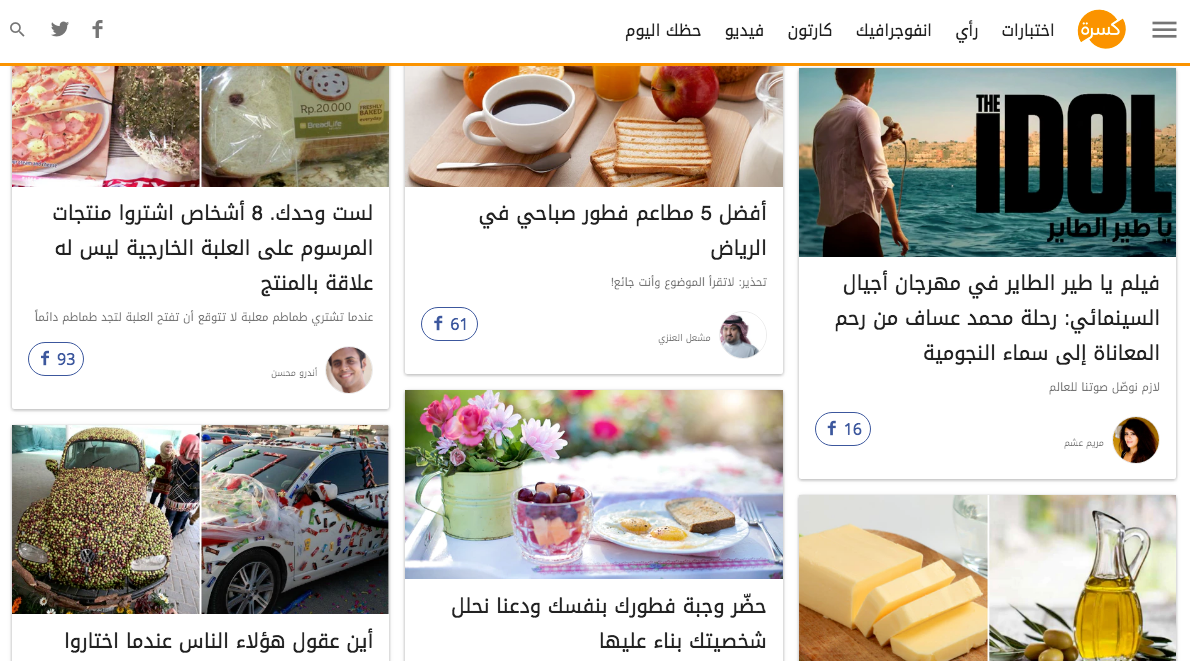The image size is (1190, 661).
Task: Open the butter and olive oil image
Action: [x=987, y=578]
